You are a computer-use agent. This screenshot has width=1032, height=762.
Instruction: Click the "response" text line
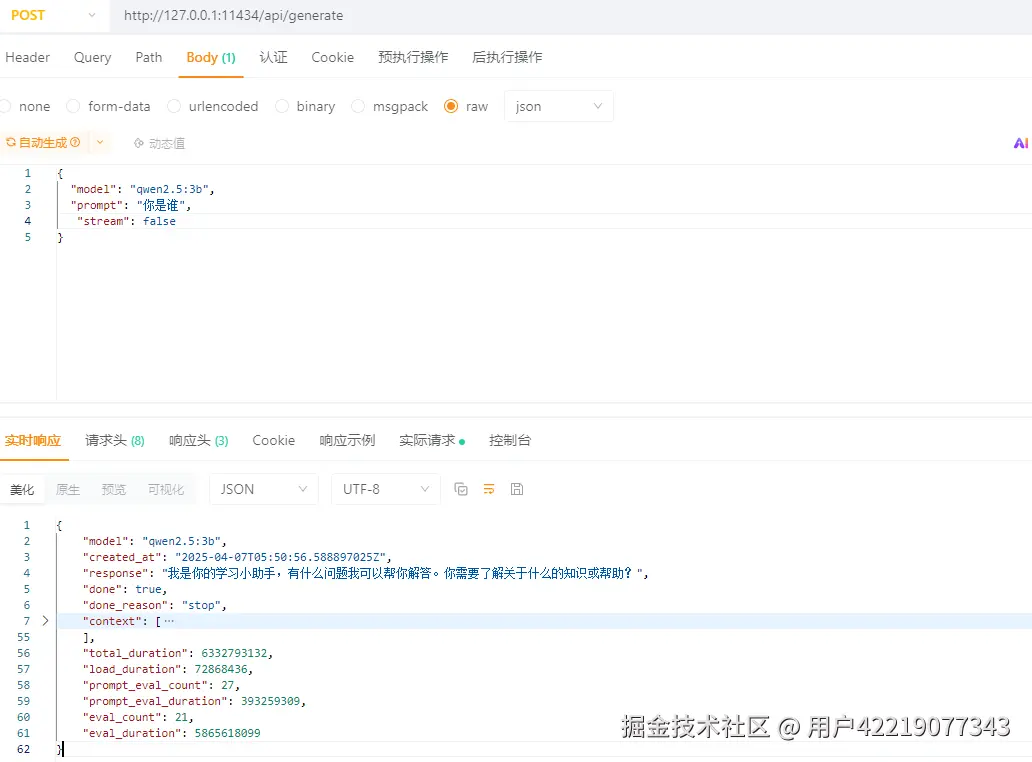tap(365, 573)
